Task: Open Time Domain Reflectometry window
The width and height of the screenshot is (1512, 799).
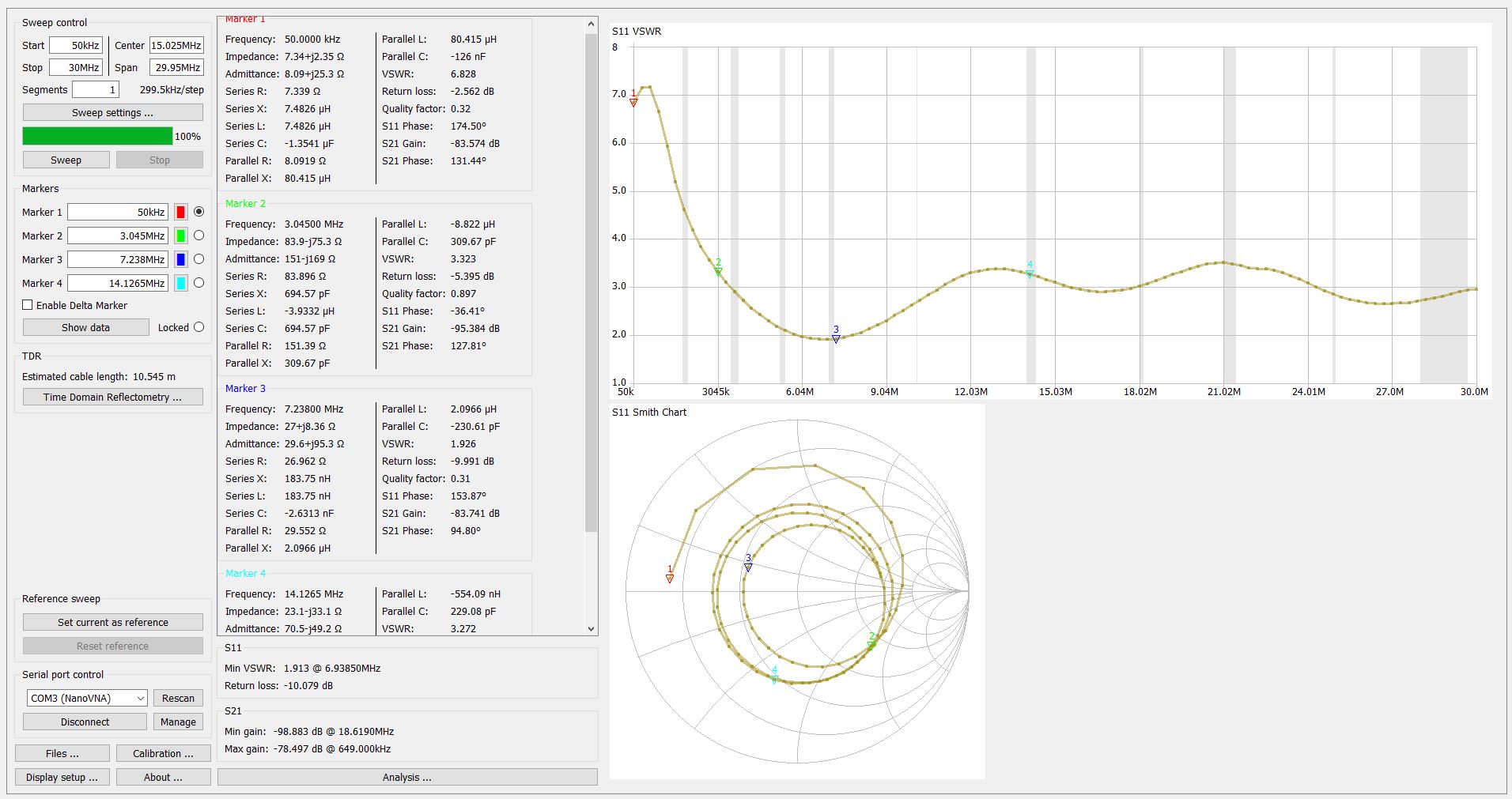Action: (x=112, y=397)
